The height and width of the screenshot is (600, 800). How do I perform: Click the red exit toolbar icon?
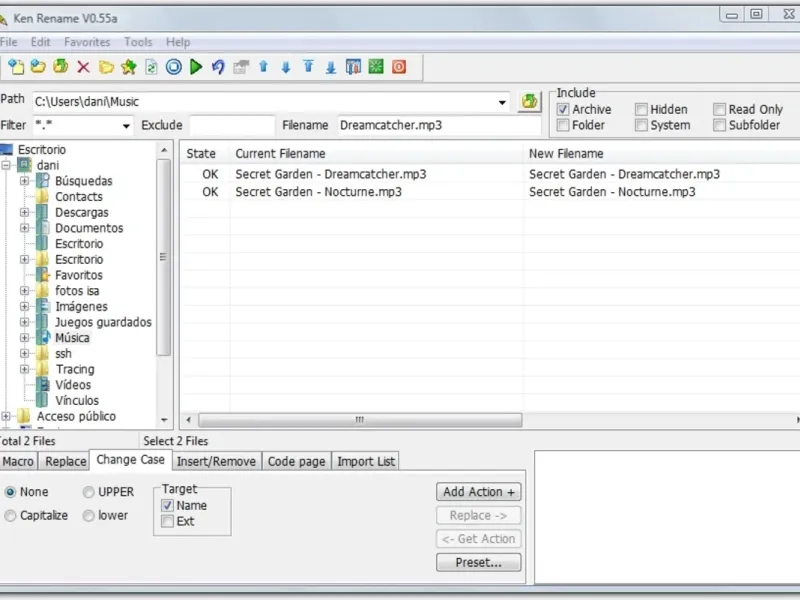pos(398,67)
